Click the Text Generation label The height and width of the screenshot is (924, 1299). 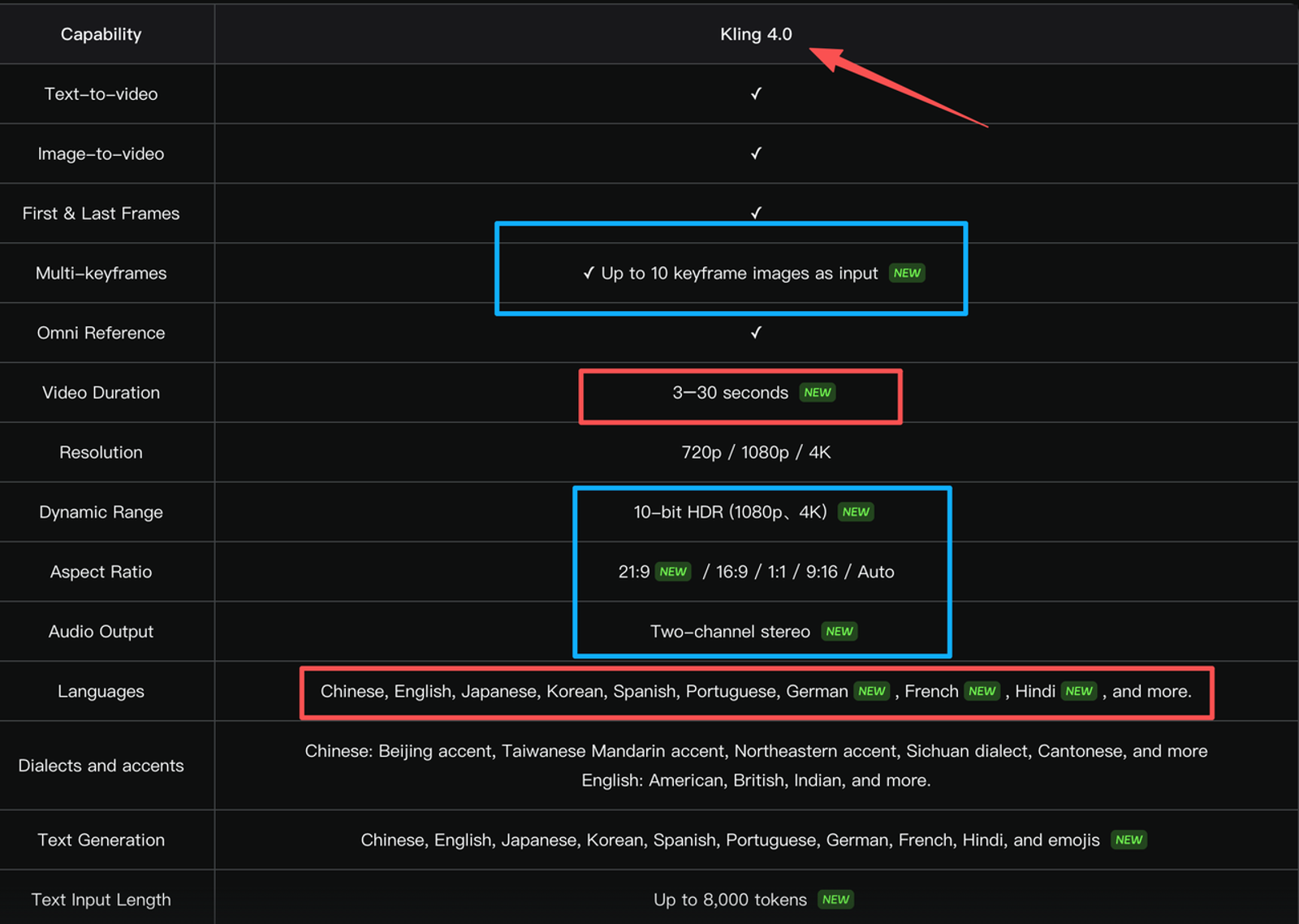[101, 840]
